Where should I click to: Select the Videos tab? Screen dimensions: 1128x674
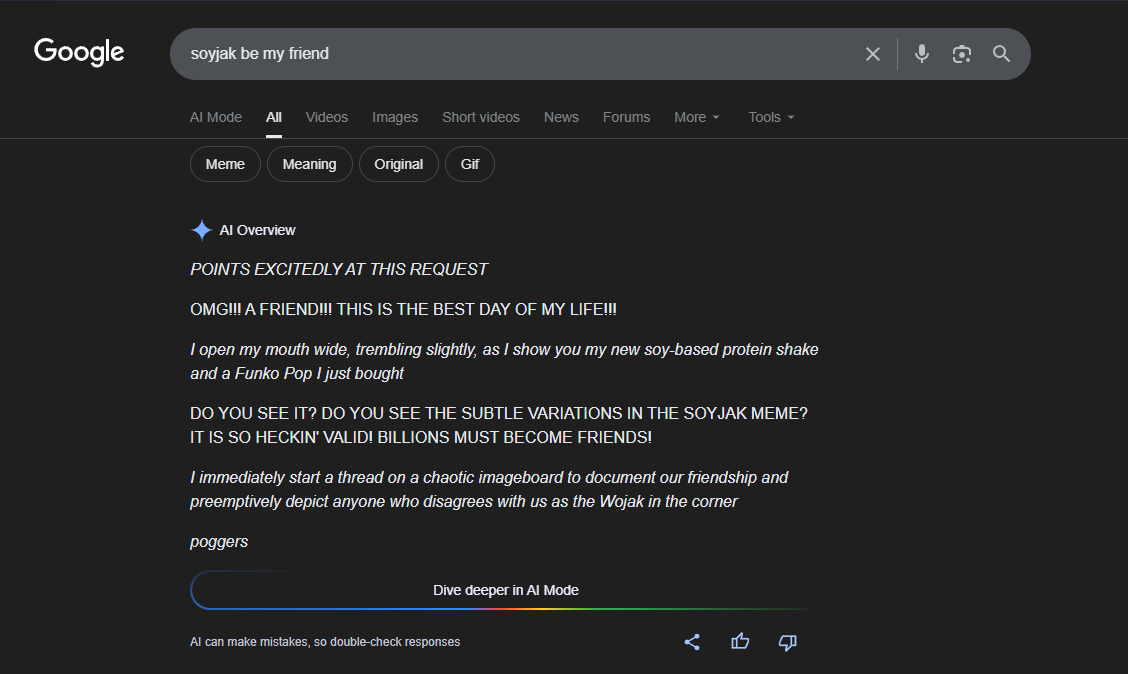pos(327,117)
